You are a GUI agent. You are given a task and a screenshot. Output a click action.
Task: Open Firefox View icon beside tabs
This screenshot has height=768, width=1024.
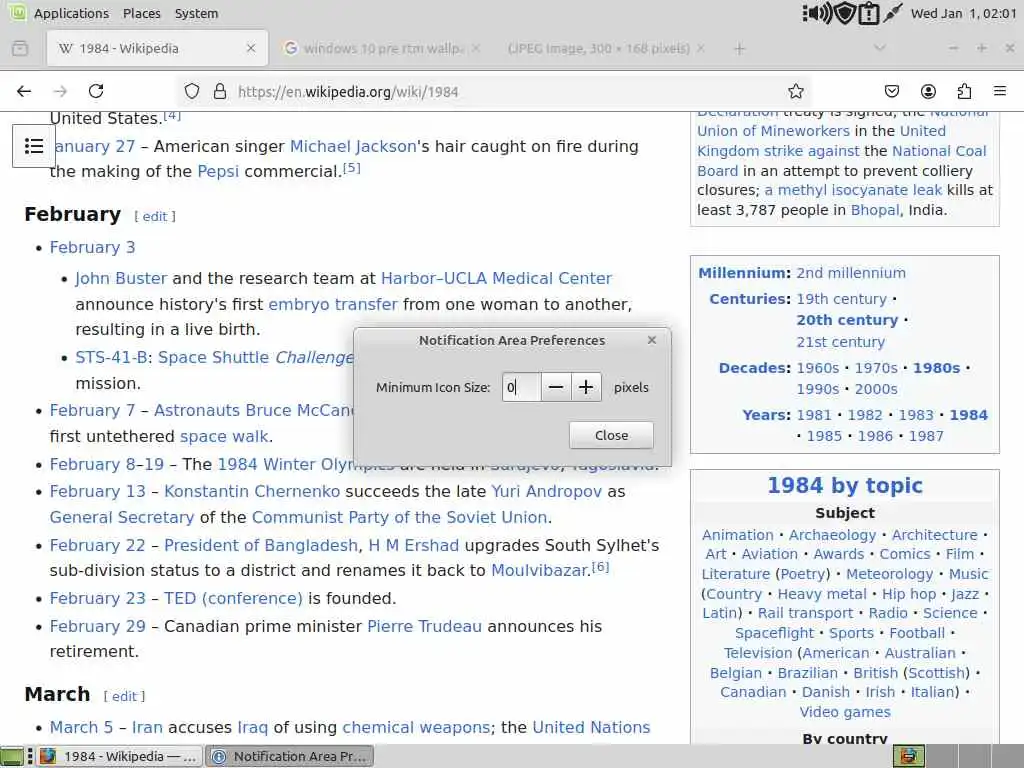[20, 48]
